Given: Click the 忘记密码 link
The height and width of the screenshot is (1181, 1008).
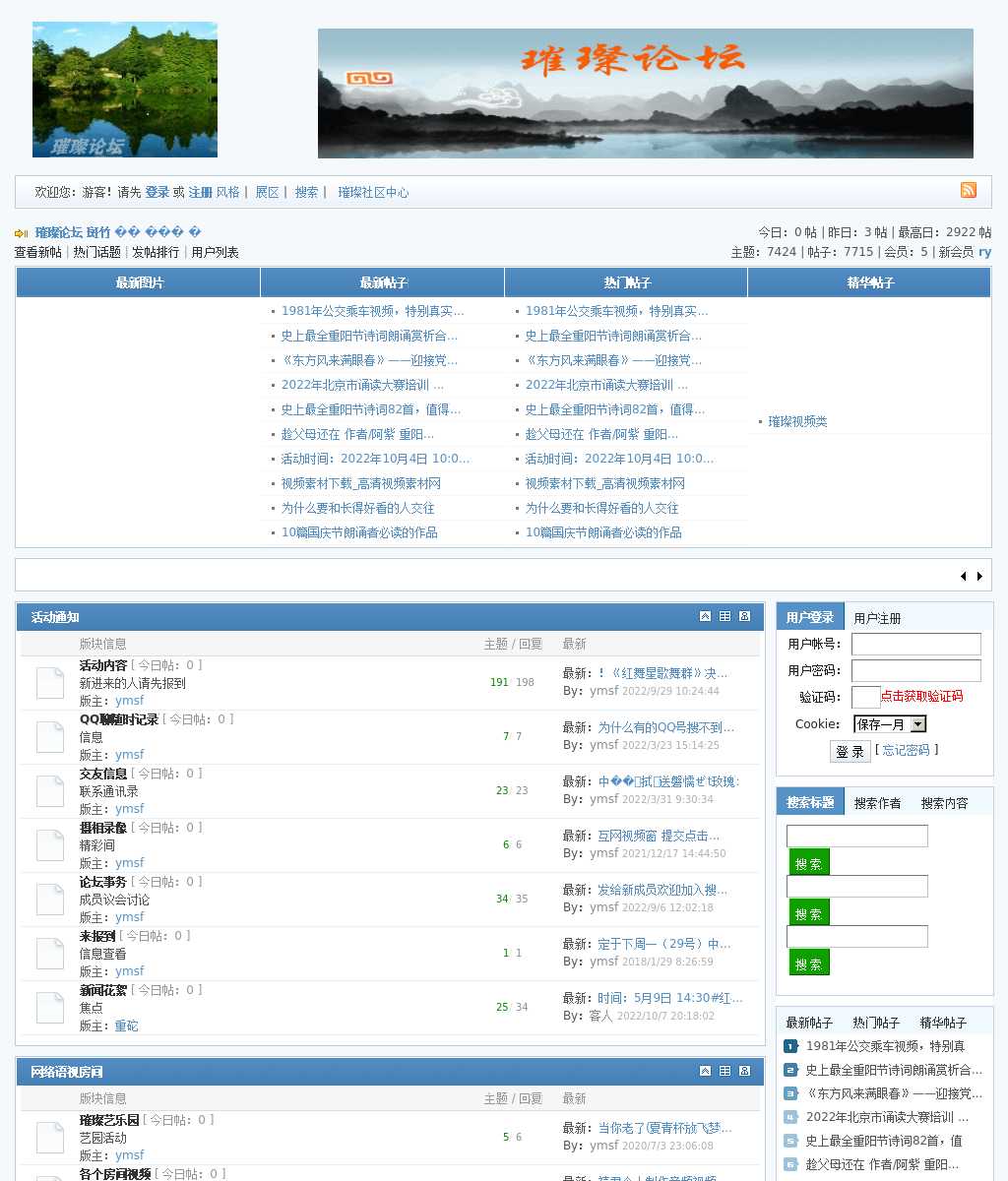Looking at the screenshot, I should click(906, 750).
